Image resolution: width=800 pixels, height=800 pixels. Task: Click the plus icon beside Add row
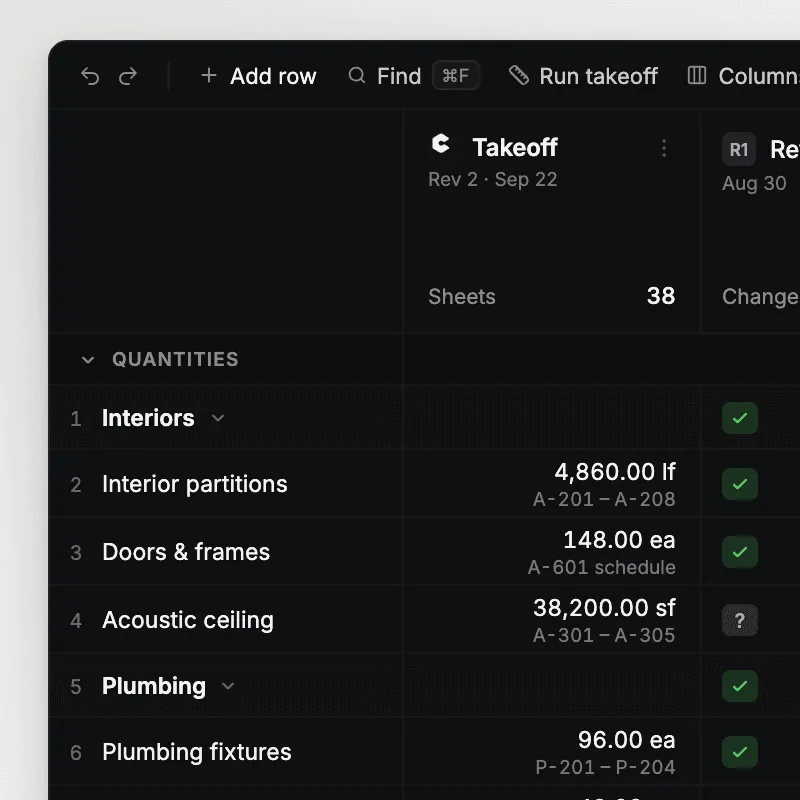pyautogui.click(x=209, y=76)
